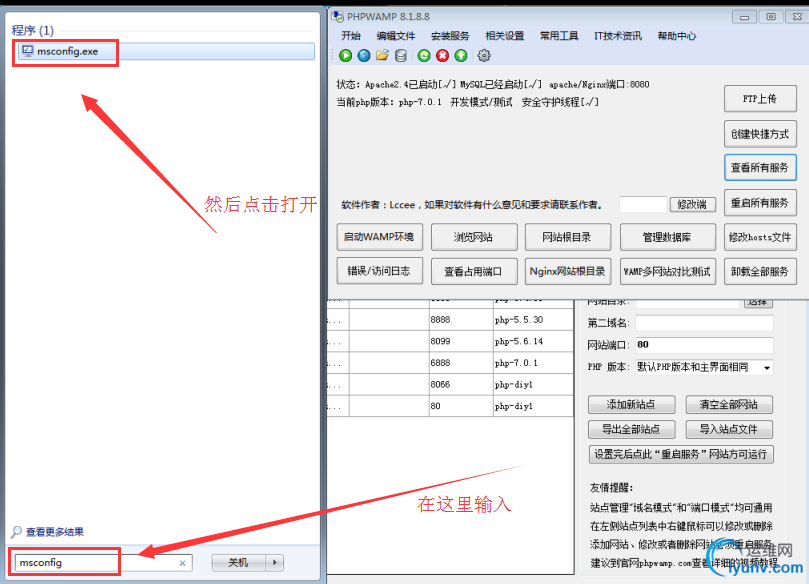This screenshot has height=584, width=809.
Task: Open the msconfig.exe program result
Action: [165, 51]
